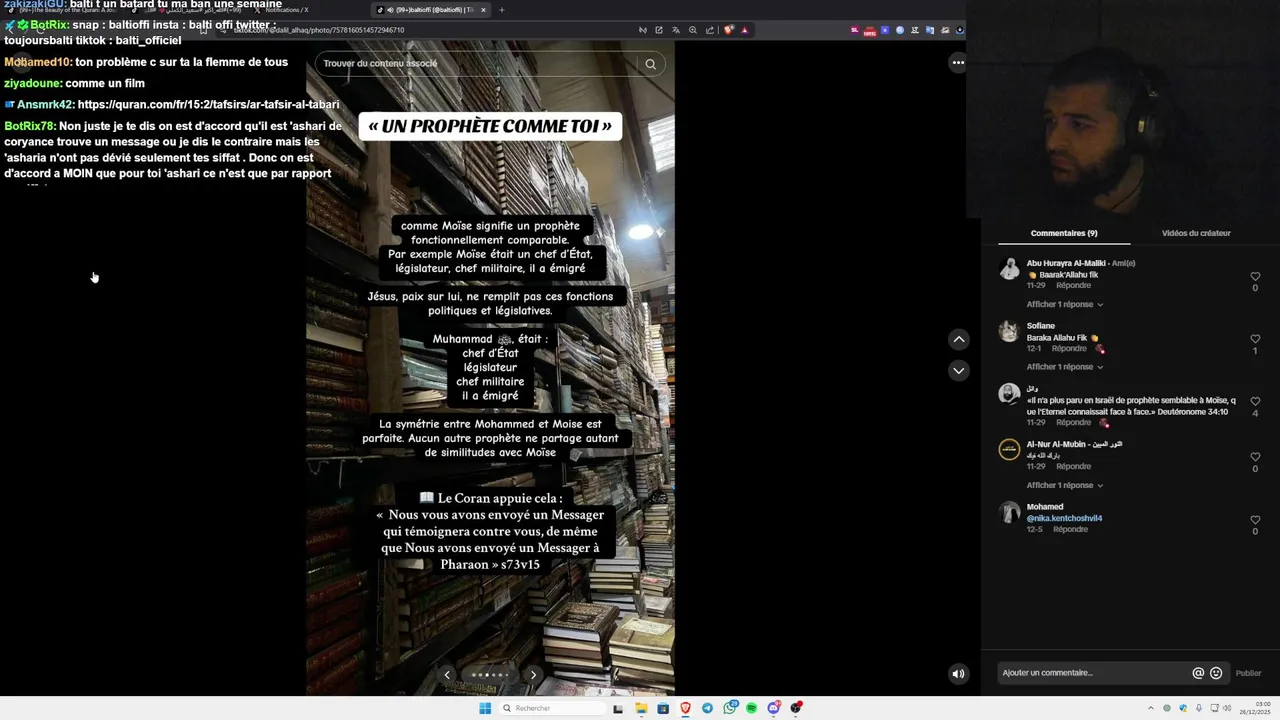The height and width of the screenshot is (720, 1280).
Task: Click the browser address bar URL
Action: pyautogui.click(x=320, y=30)
